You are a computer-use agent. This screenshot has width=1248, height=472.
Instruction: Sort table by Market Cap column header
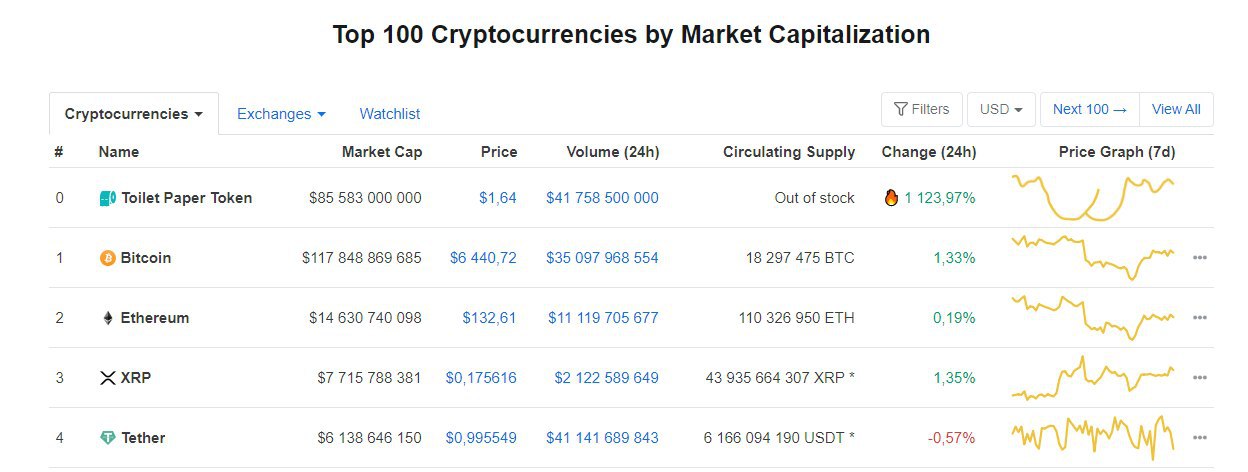tap(382, 152)
